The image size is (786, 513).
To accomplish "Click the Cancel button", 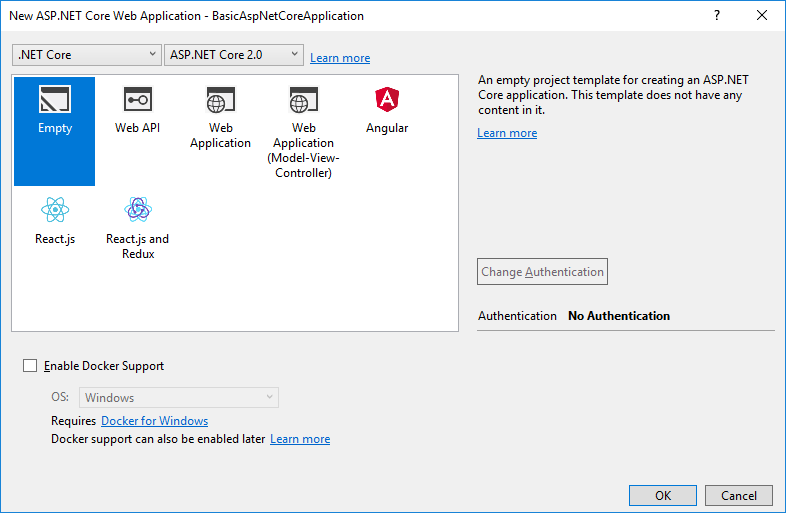I will coord(738,496).
